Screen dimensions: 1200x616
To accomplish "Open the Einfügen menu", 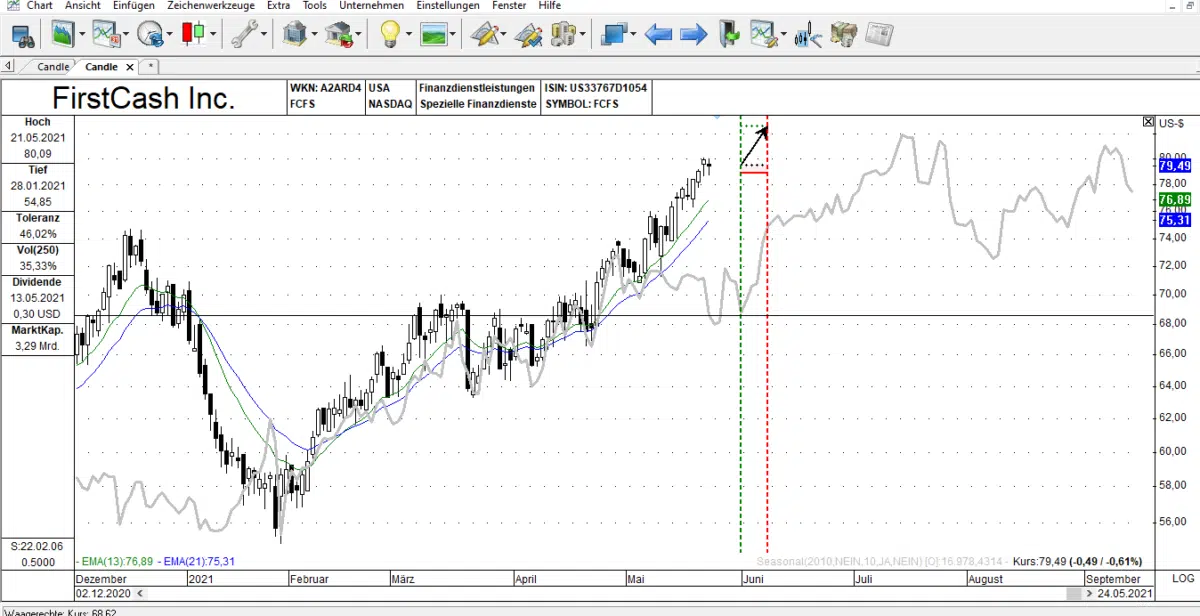I will 134,6.
